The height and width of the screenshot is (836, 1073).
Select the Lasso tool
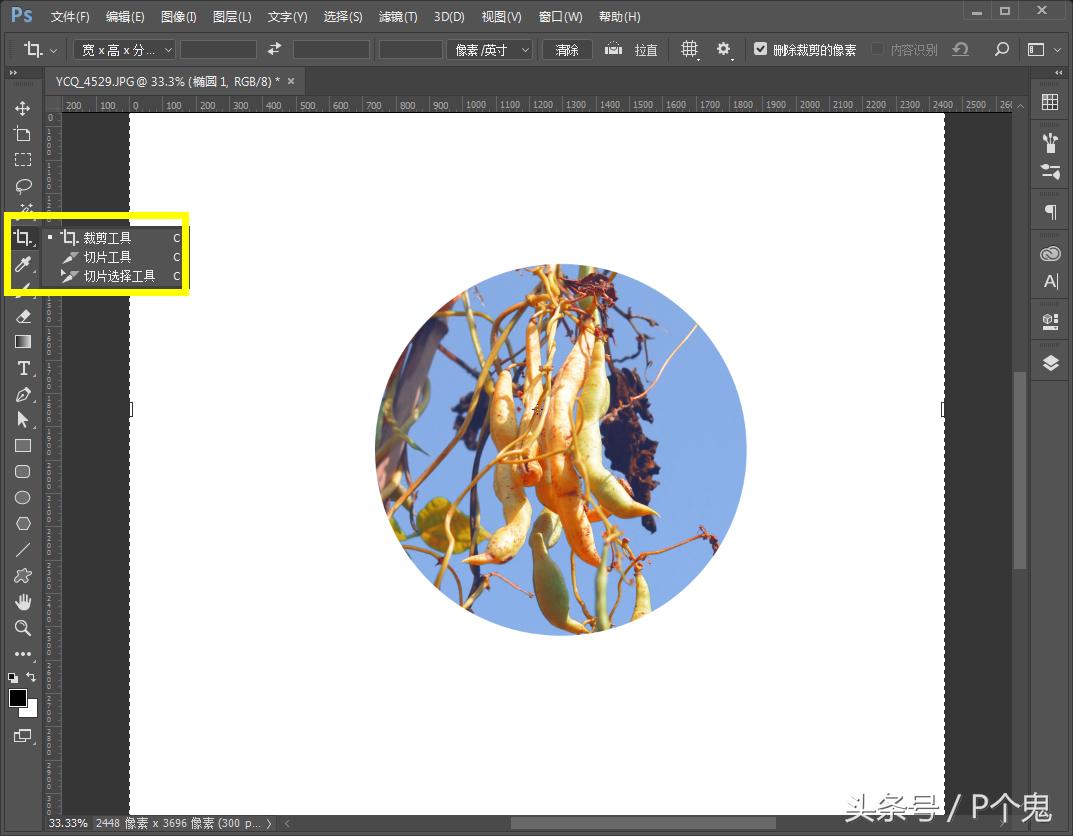[x=22, y=186]
